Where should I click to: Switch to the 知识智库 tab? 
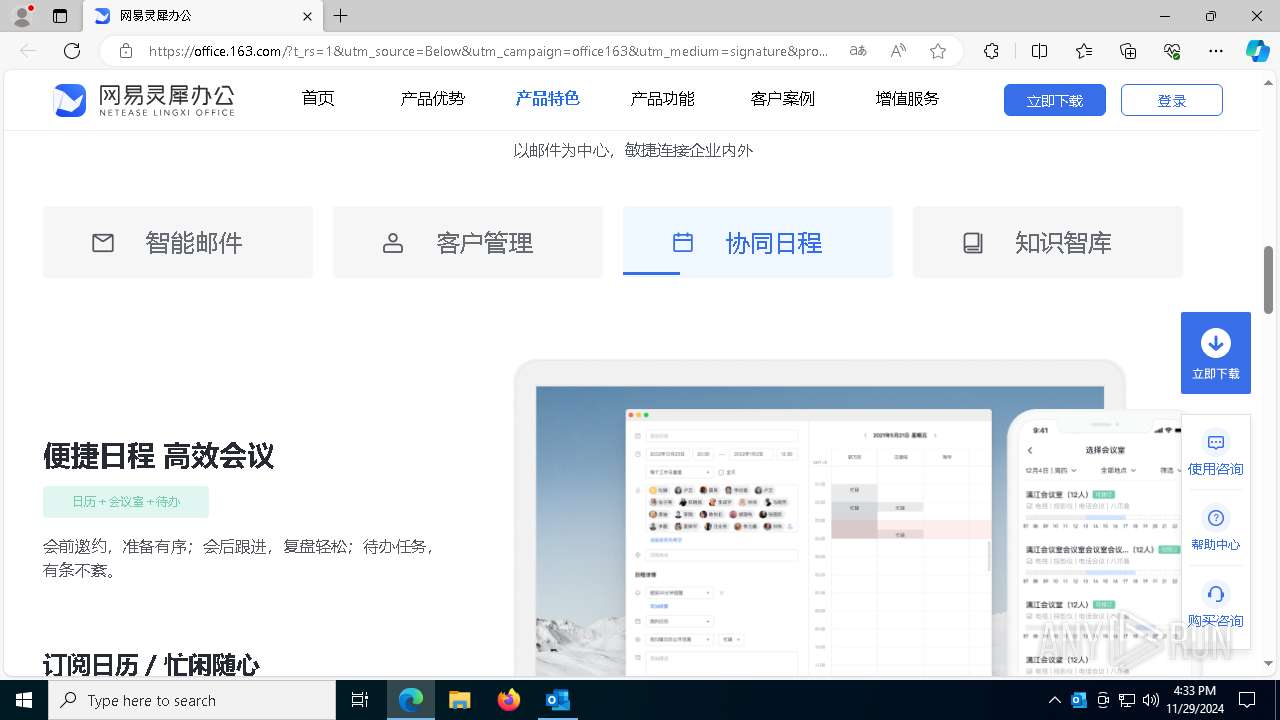pyautogui.click(x=1048, y=242)
